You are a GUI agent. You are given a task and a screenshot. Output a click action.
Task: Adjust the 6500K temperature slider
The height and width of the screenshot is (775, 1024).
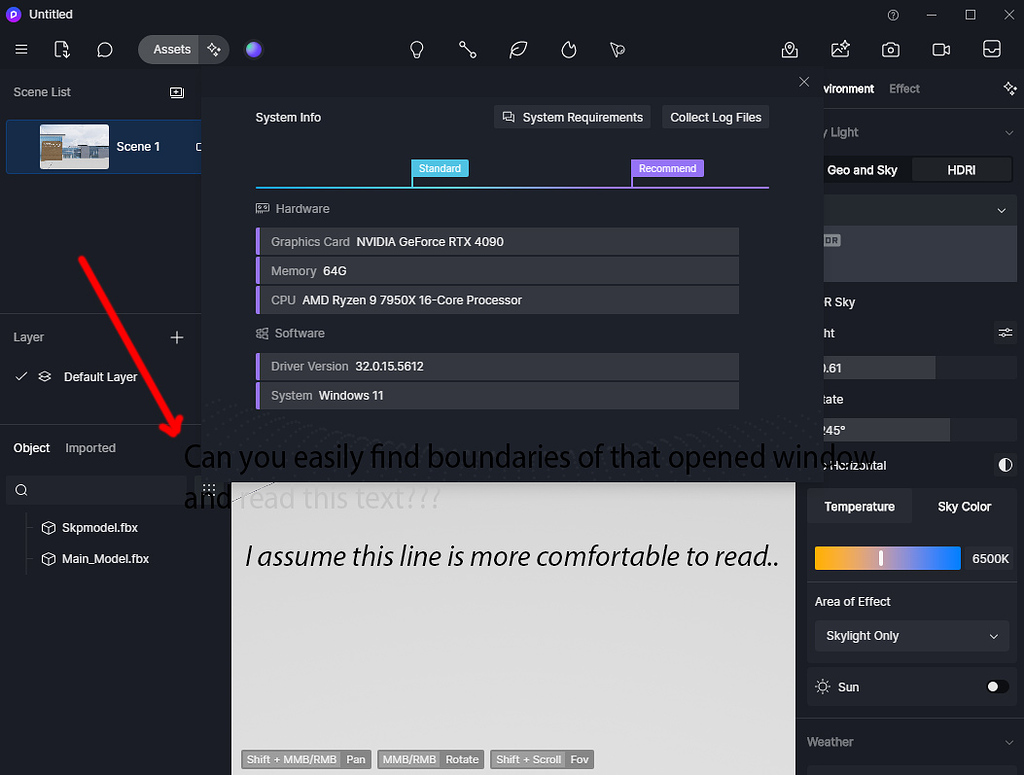pos(883,559)
